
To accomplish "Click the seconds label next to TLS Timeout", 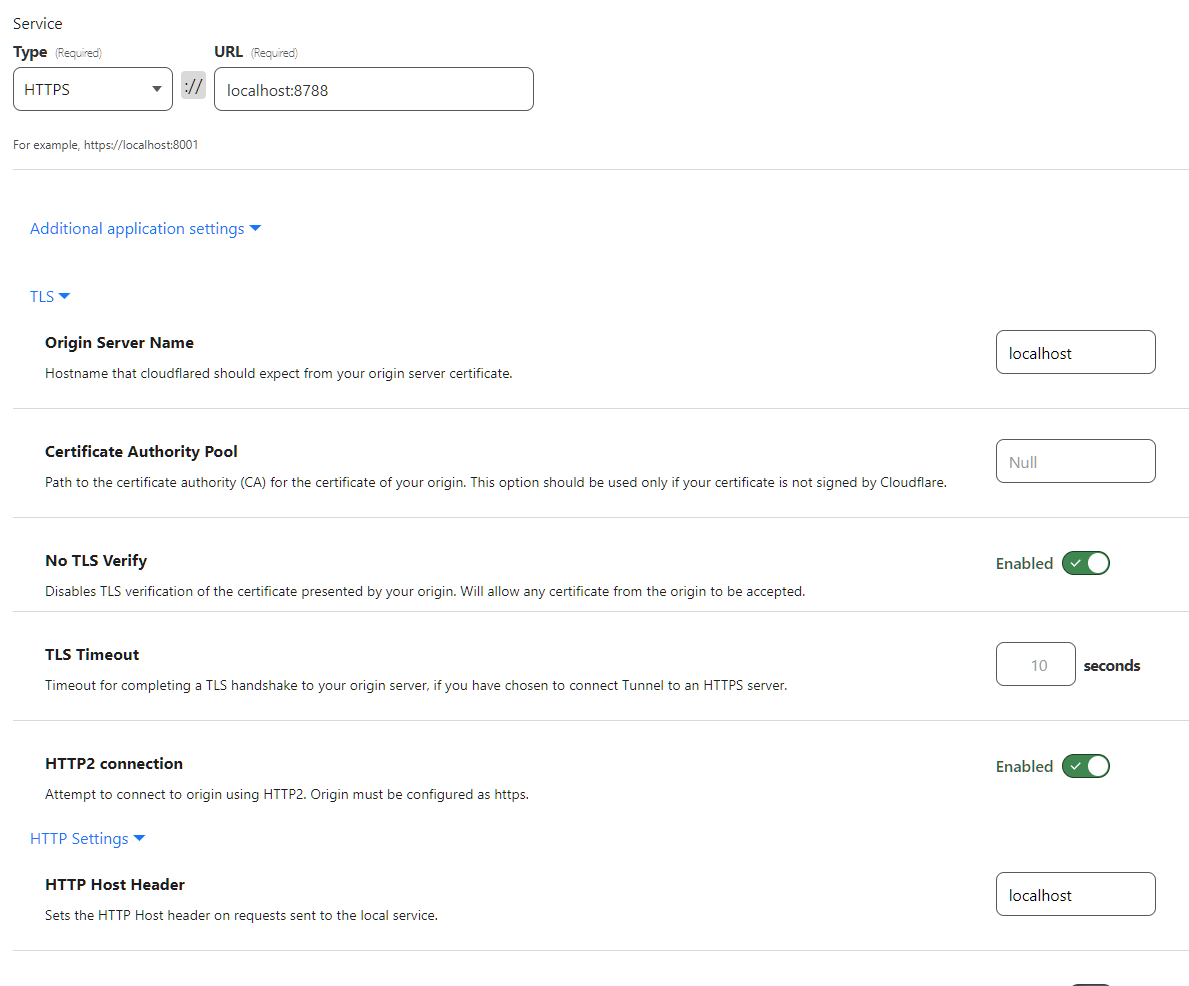I will click(1111, 665).
